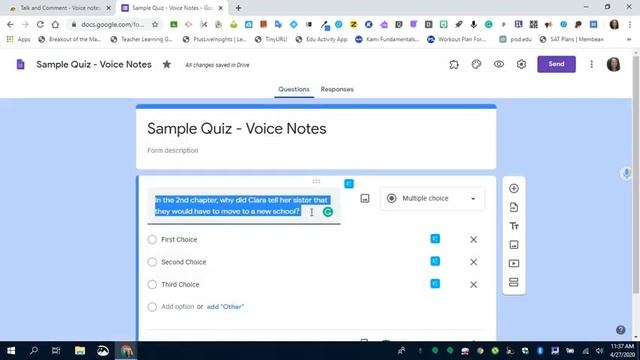
Task: Open the Apps bookmark shortcut
Action: (x=19, y=39)
